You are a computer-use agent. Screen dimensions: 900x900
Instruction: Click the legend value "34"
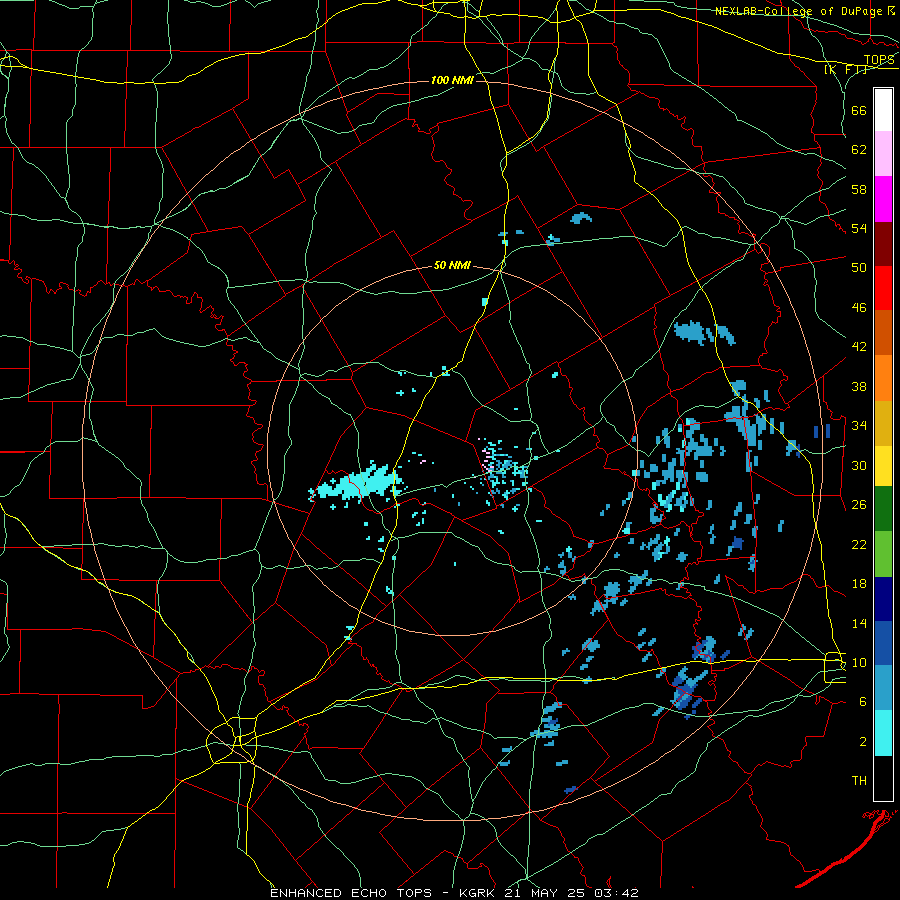(859, 426)
